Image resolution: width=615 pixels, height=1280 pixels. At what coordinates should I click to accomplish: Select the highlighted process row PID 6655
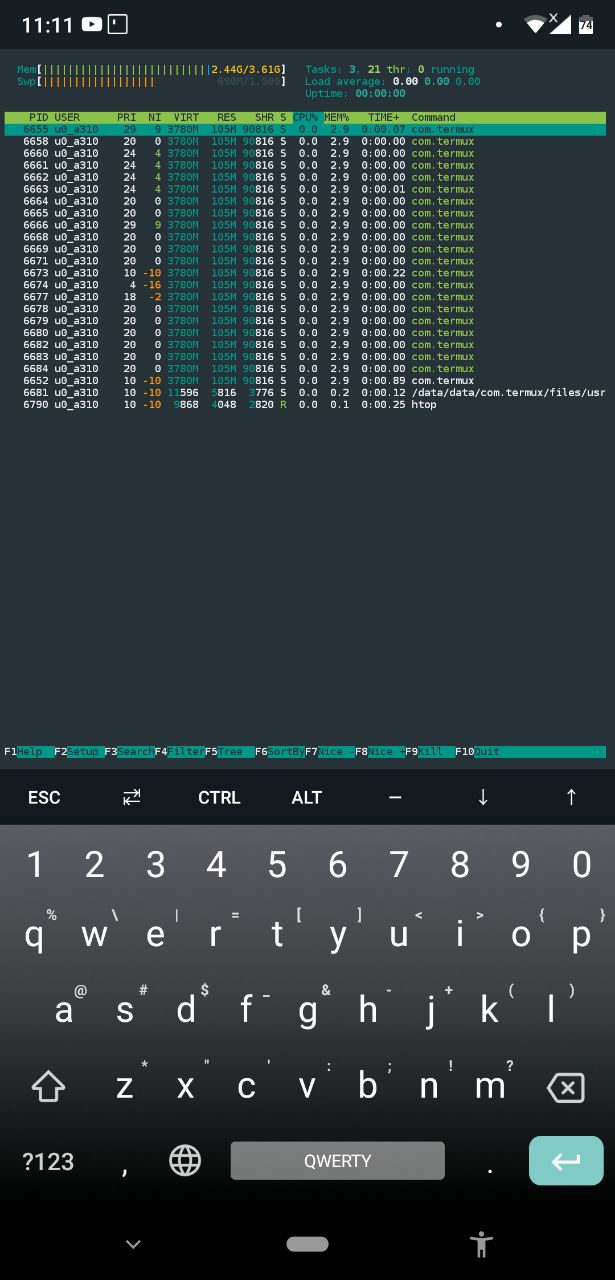pyautogui.click(x=305, y=129)
